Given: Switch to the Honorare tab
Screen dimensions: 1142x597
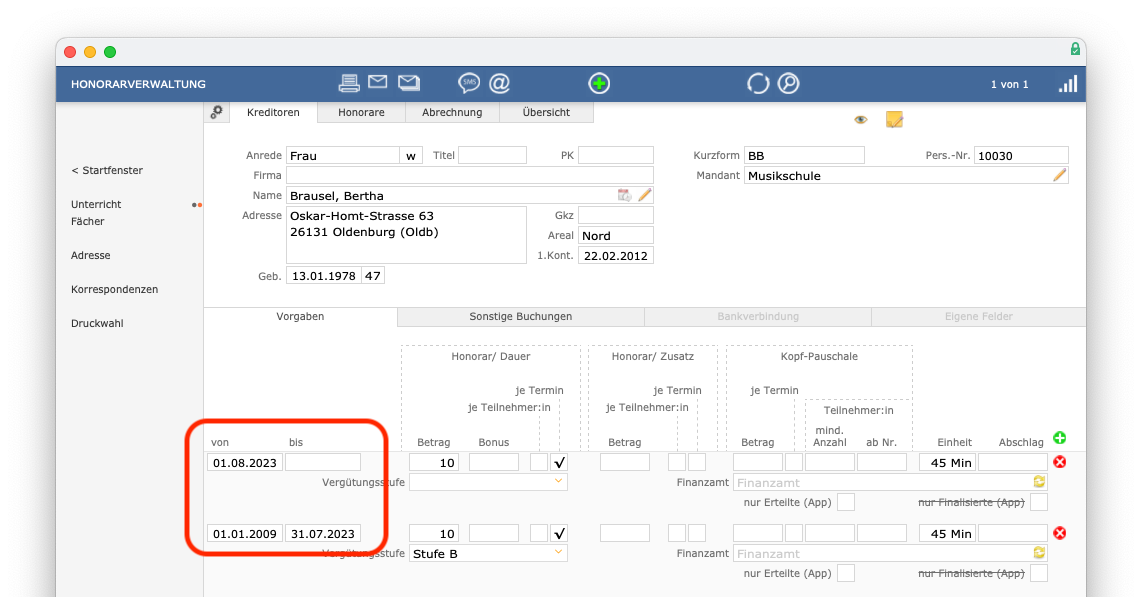Looking at the screenshot, I should coord(361,112).
